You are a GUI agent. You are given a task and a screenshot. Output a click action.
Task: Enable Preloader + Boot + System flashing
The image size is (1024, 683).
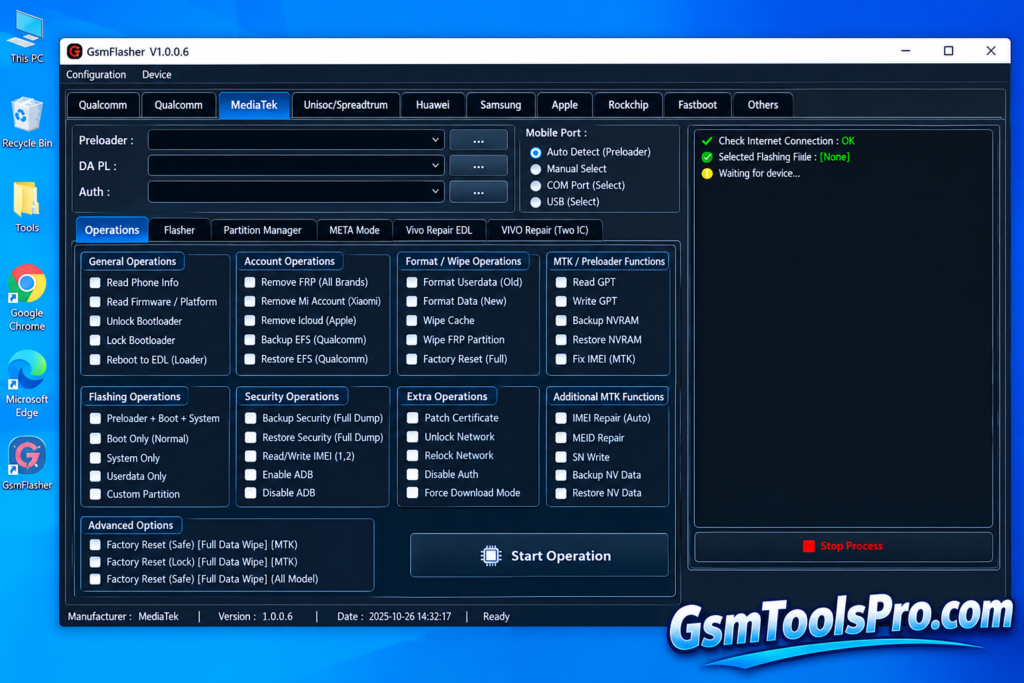95,419
